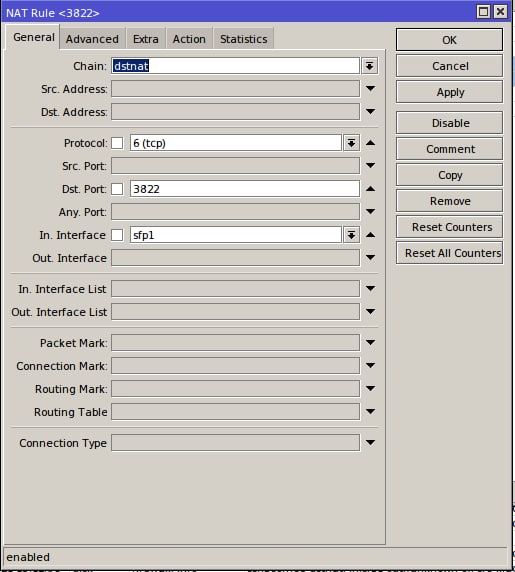Click the Dst. Port field with 3822
Screen dimensions: 515x572
[245, 189]
